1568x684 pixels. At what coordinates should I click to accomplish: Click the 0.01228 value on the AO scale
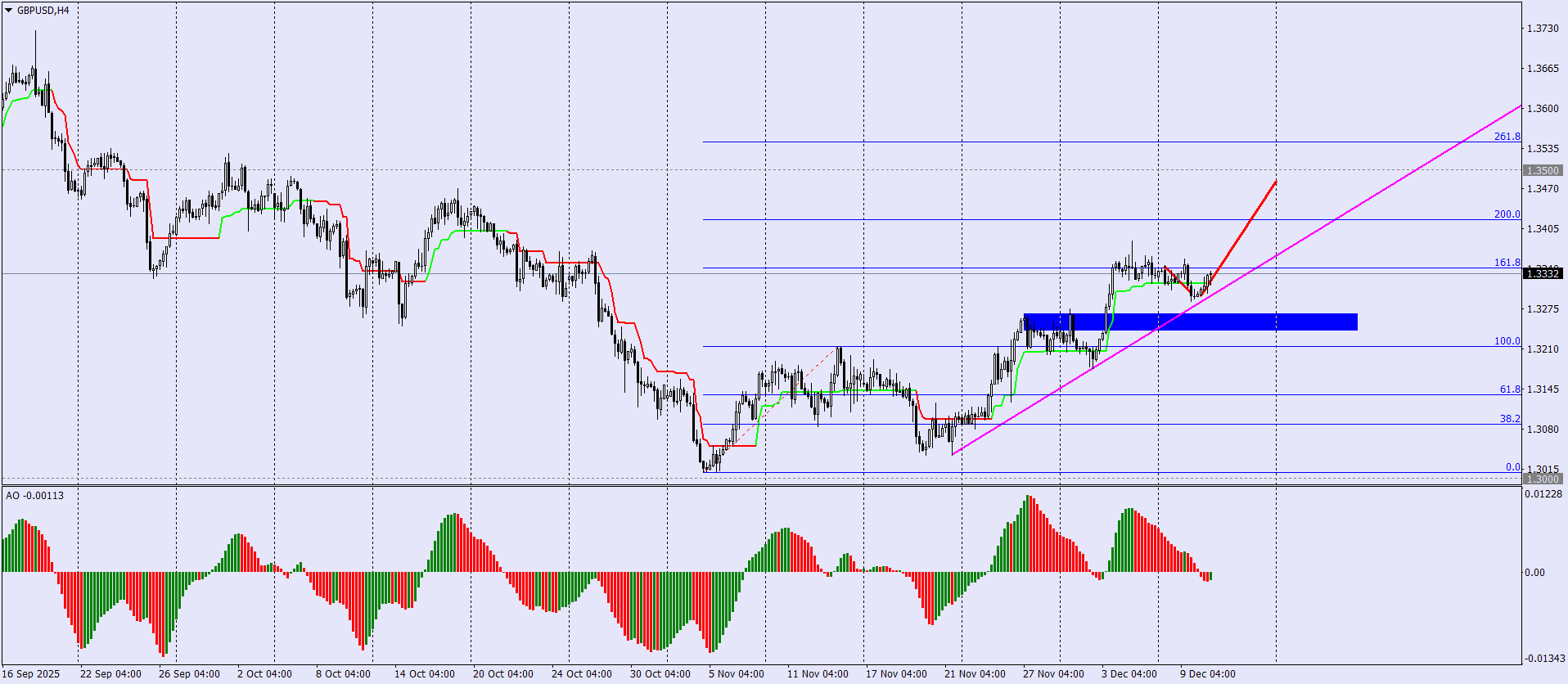(x=1544, y=493)
